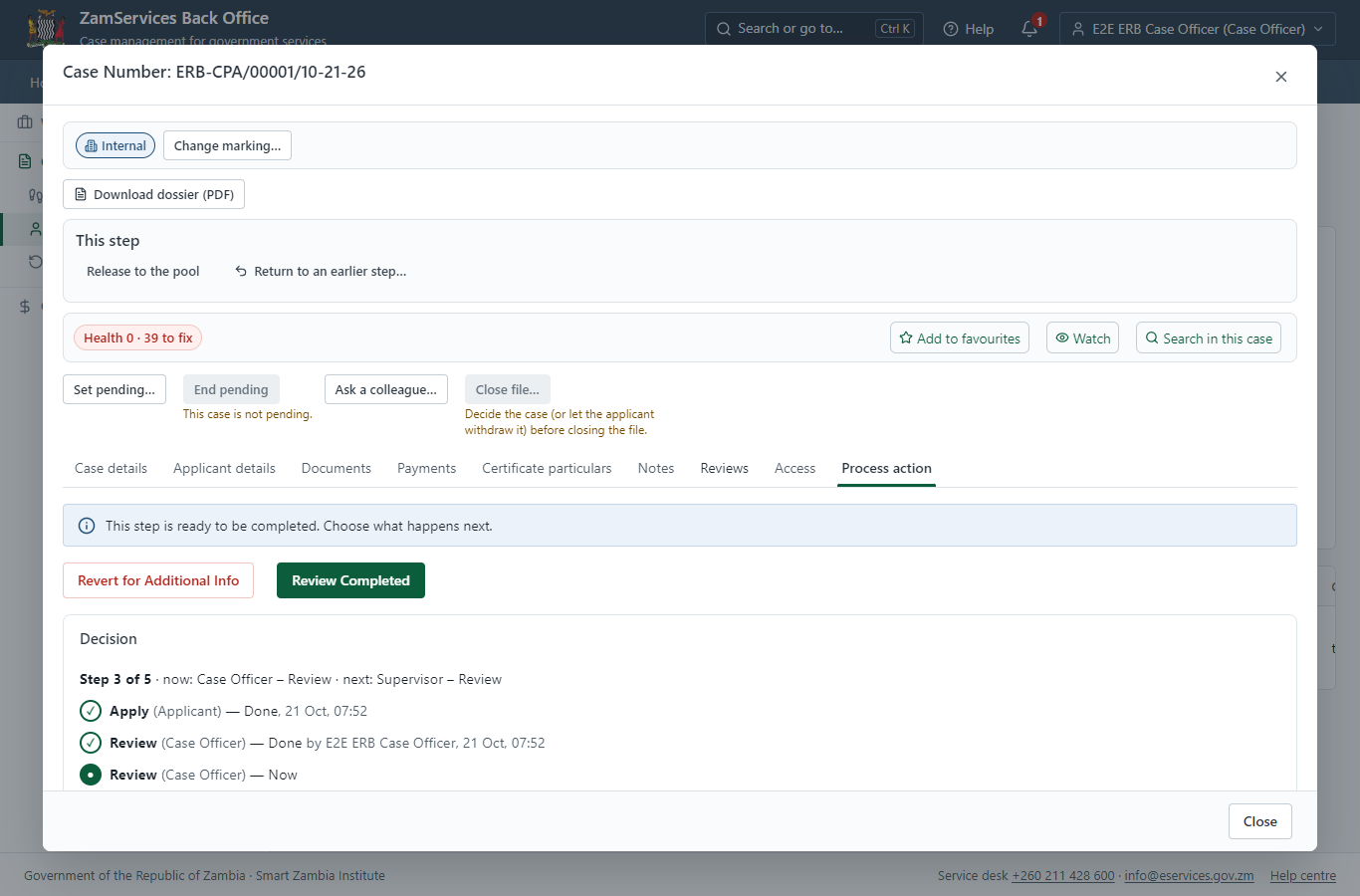Click the checkmark icon beside the Apply step
This screenshot has width=1360, height=896.
91,711
